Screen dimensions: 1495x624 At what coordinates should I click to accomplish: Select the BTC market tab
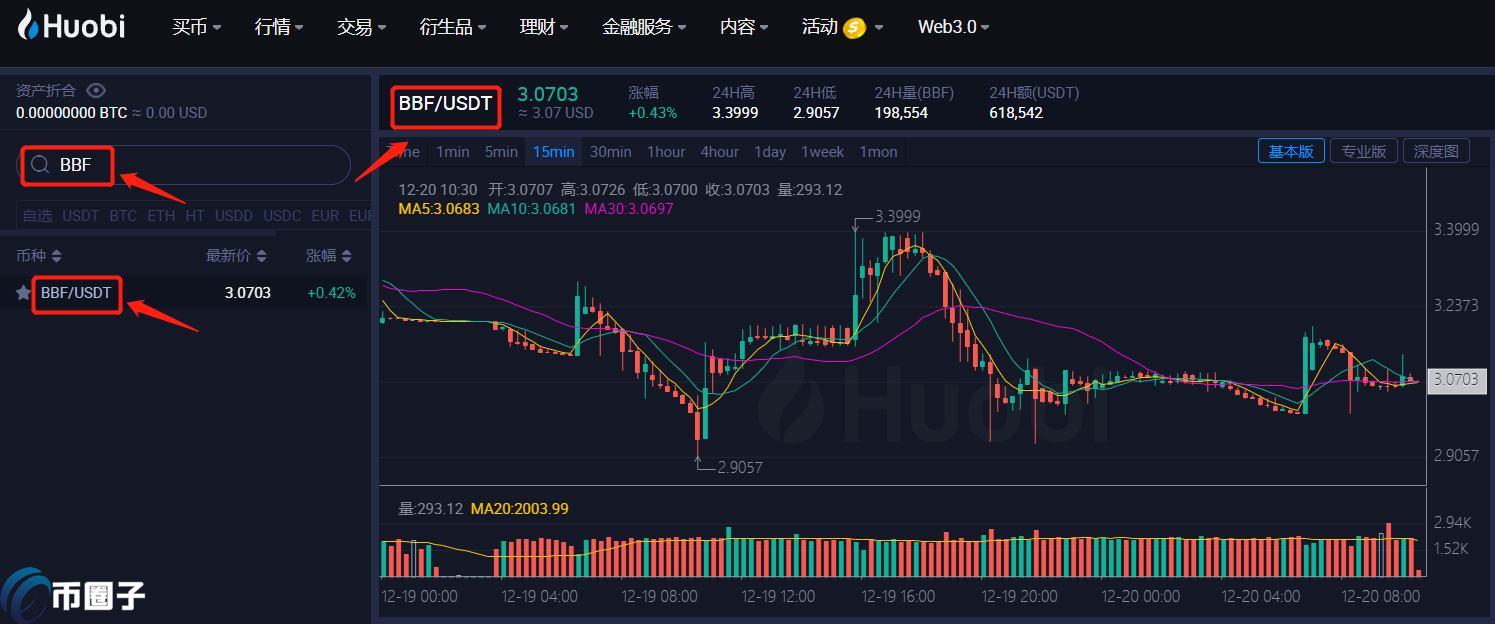click(123, 215)
